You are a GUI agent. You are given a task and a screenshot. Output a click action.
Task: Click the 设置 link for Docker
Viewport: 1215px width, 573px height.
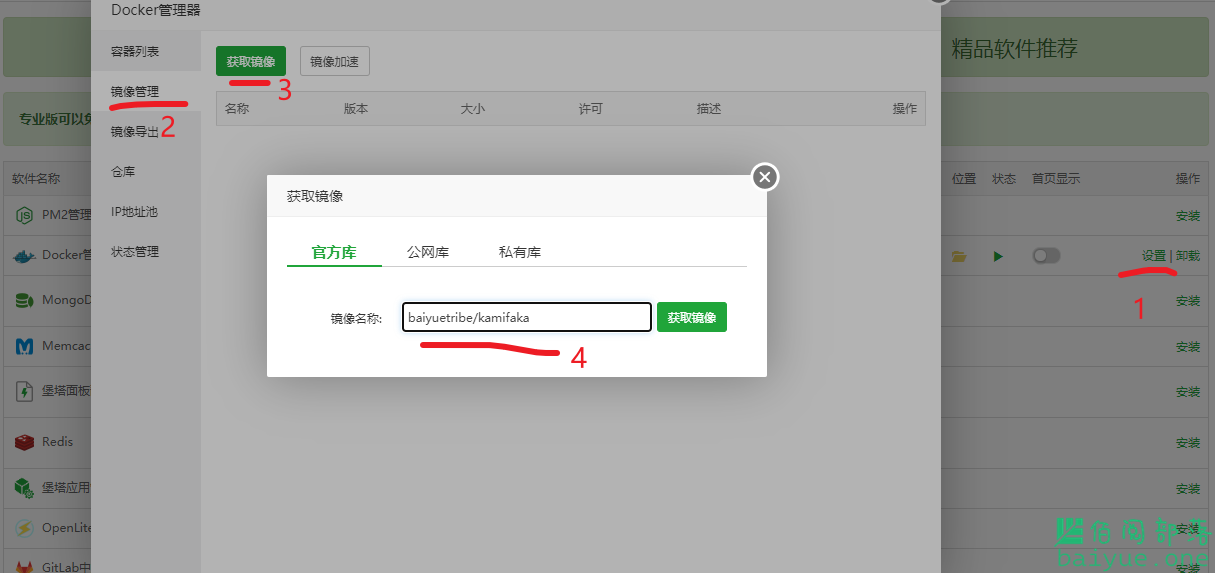[x=1153, y=256]
